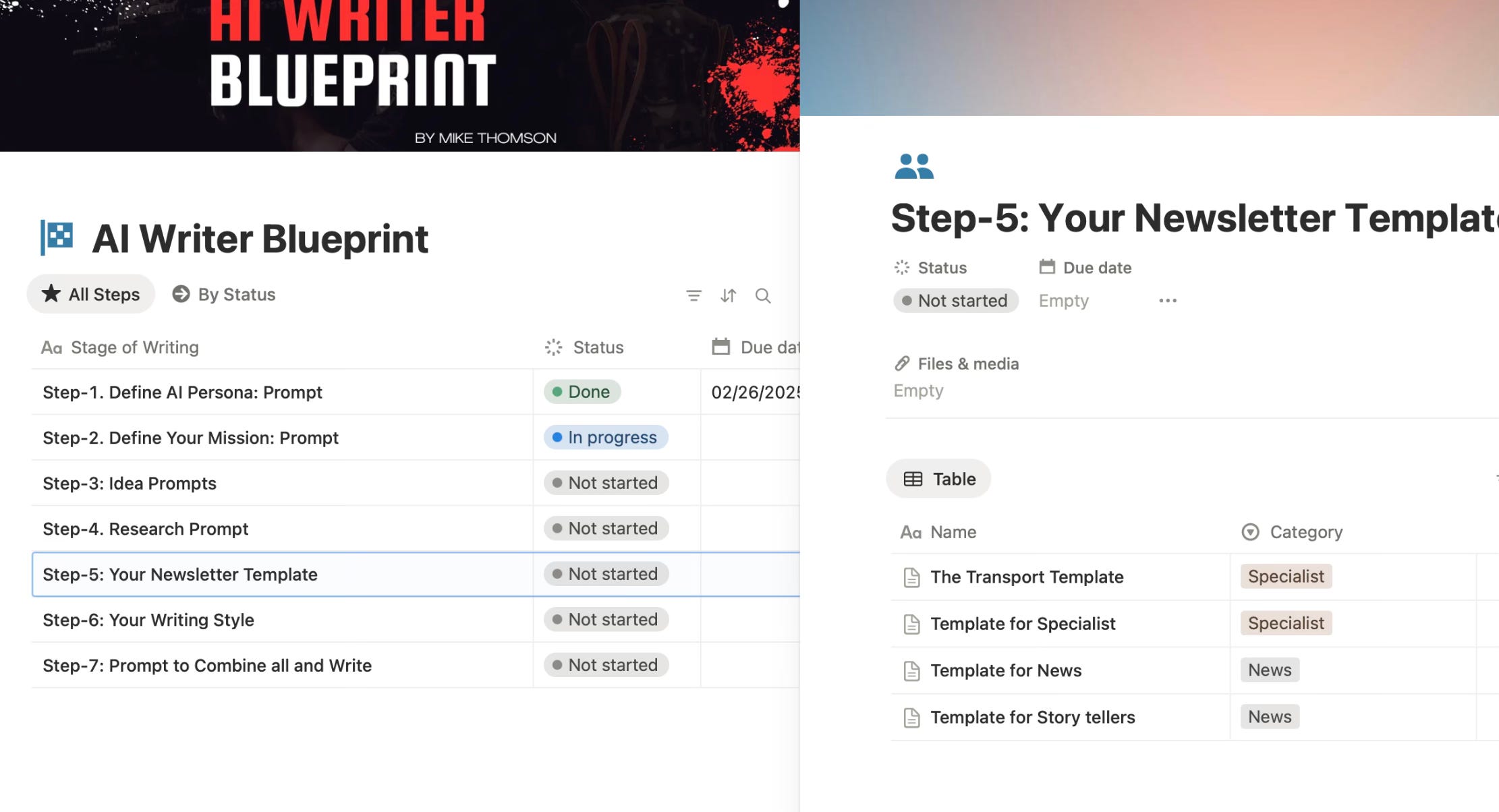Open Step-7: Prompt to Combine all and Write
The width and height of the screenshot is (1499, 812).
tap(207, 666)
